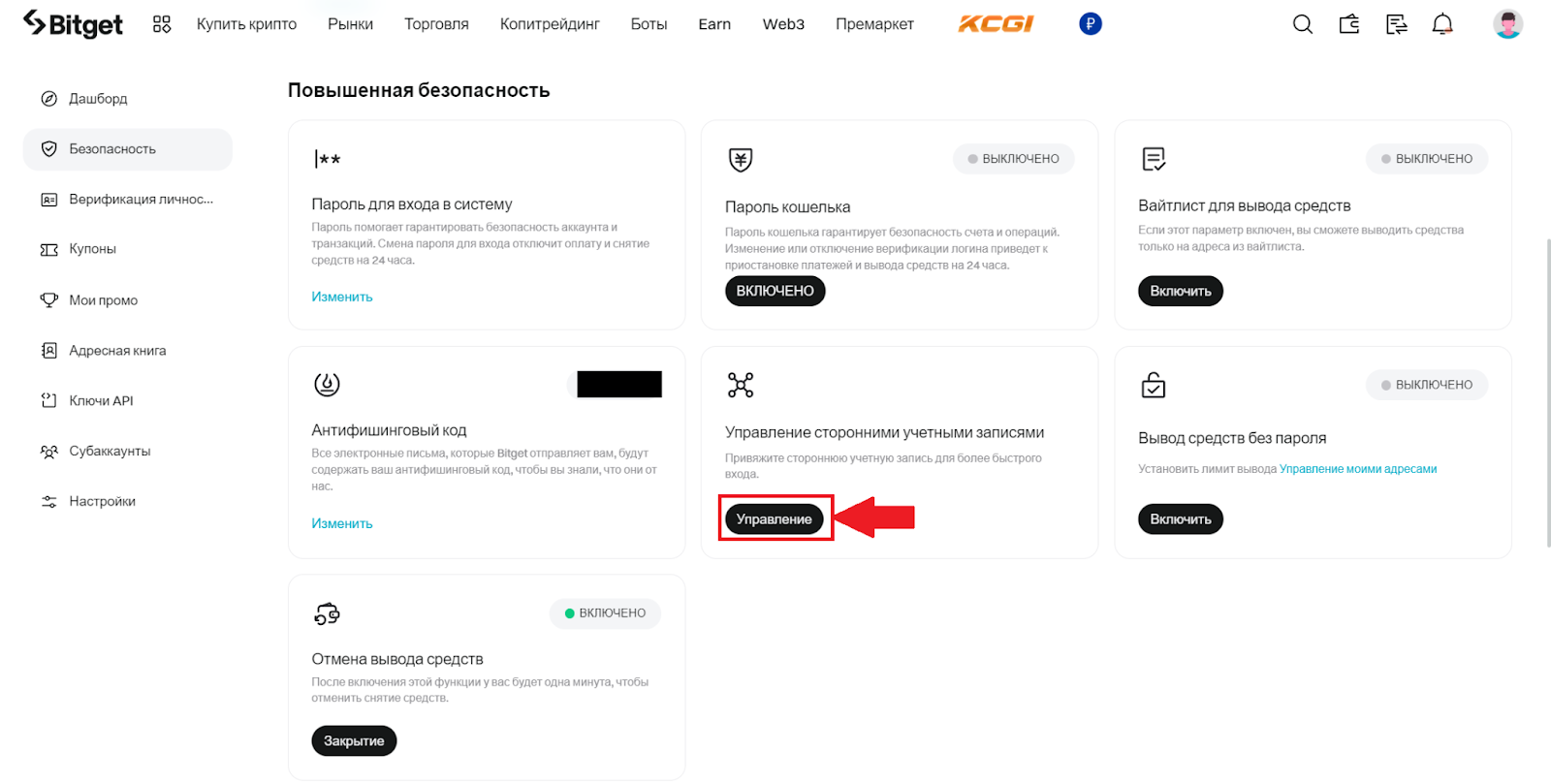1551x784 pixels.
Task: Expand the Купить крипто menu
Action: coord(246,24)
